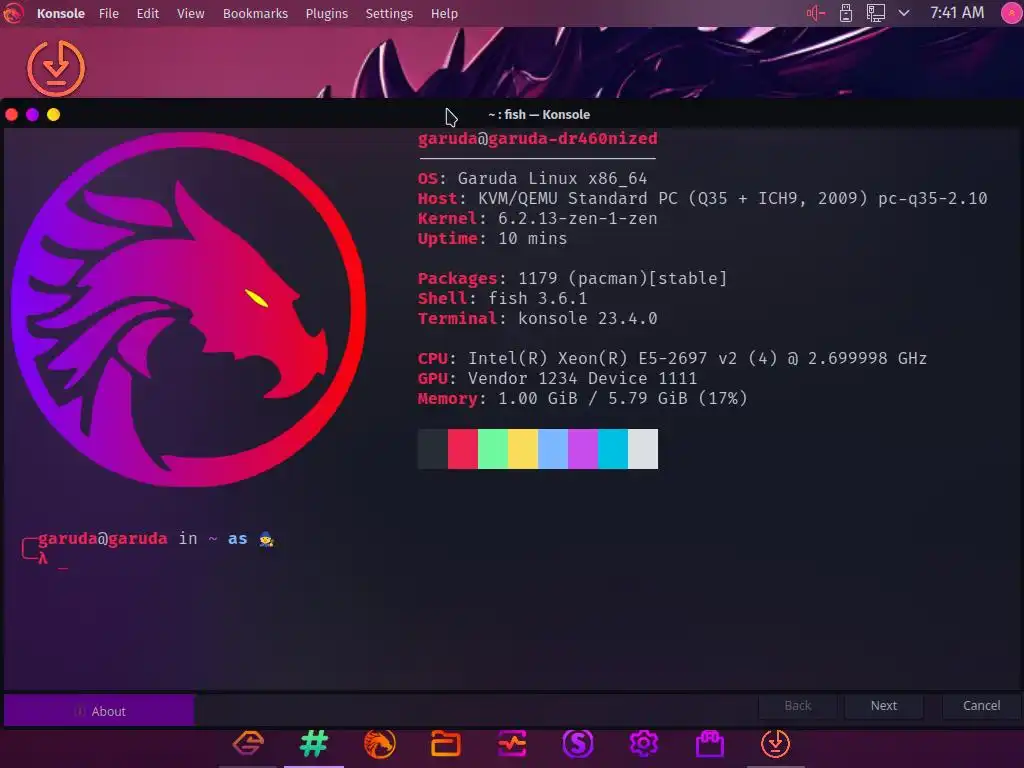
Task: Click the GPU Vendor 1234 Device line
Action: (x=557, y=378)
